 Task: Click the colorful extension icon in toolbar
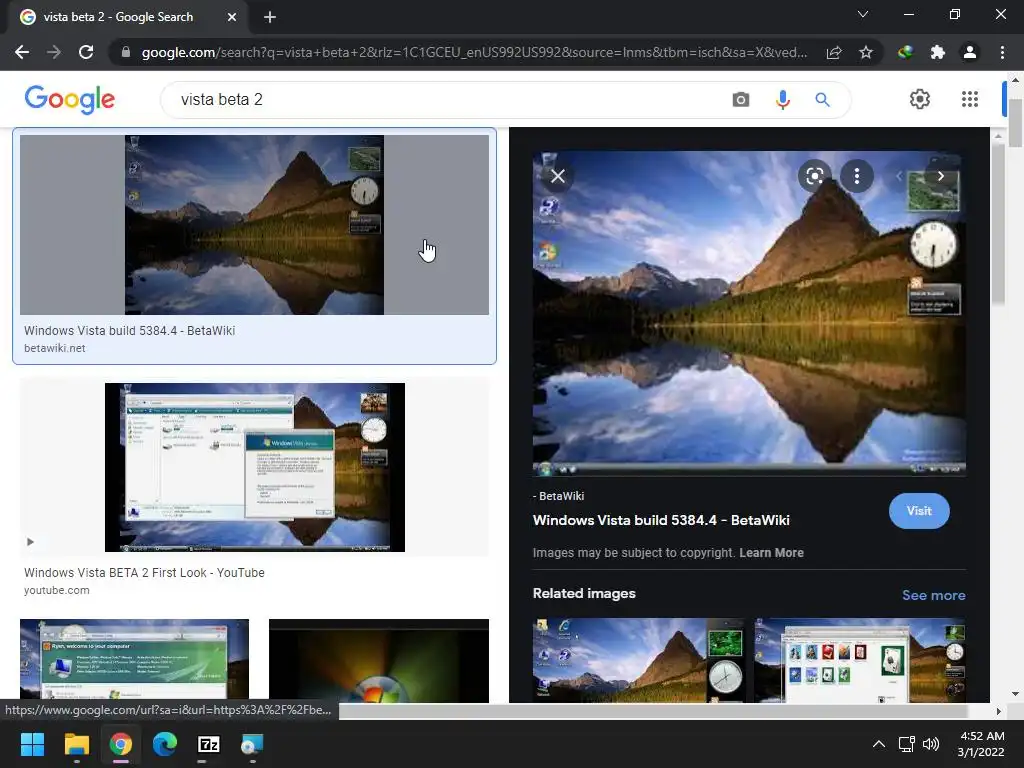click(x=905, y=52)
